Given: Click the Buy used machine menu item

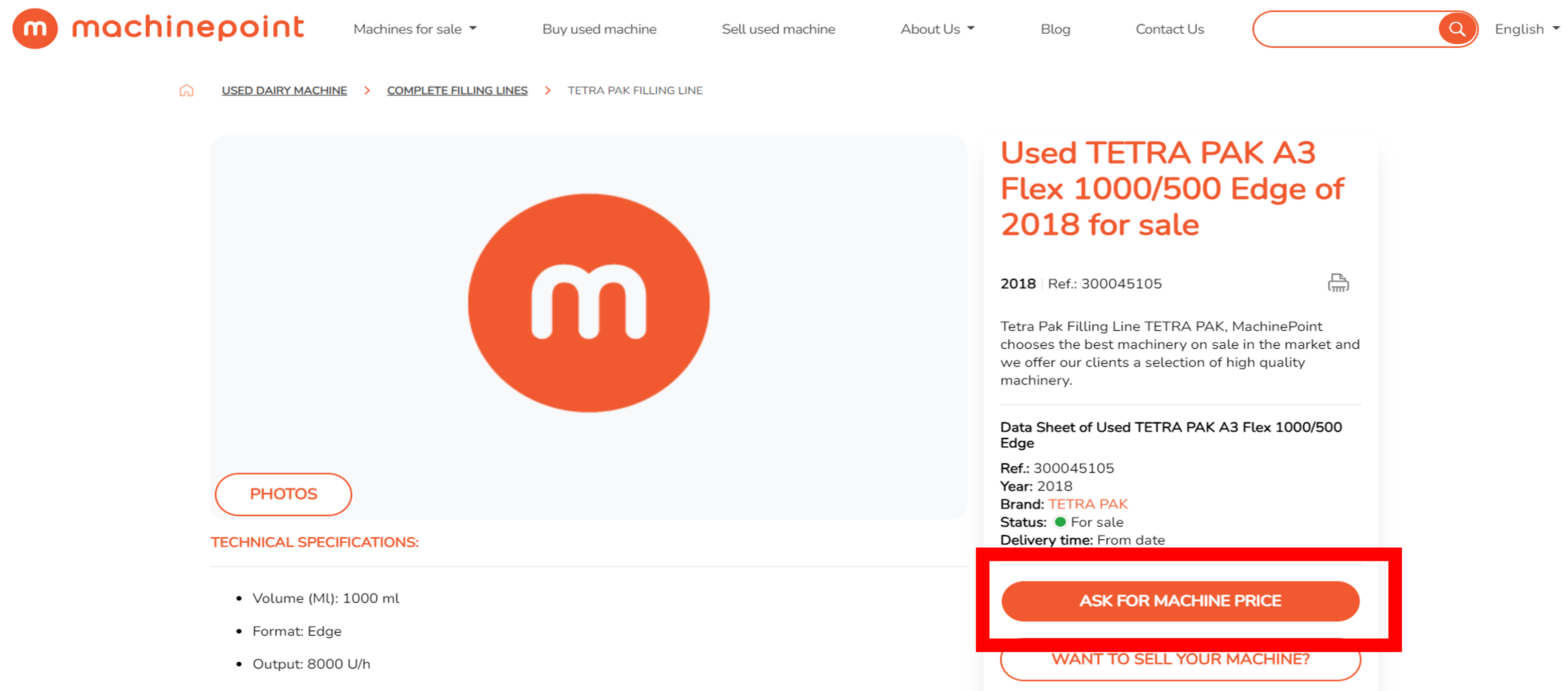Looking at the screenshot, I should [599, 29].
